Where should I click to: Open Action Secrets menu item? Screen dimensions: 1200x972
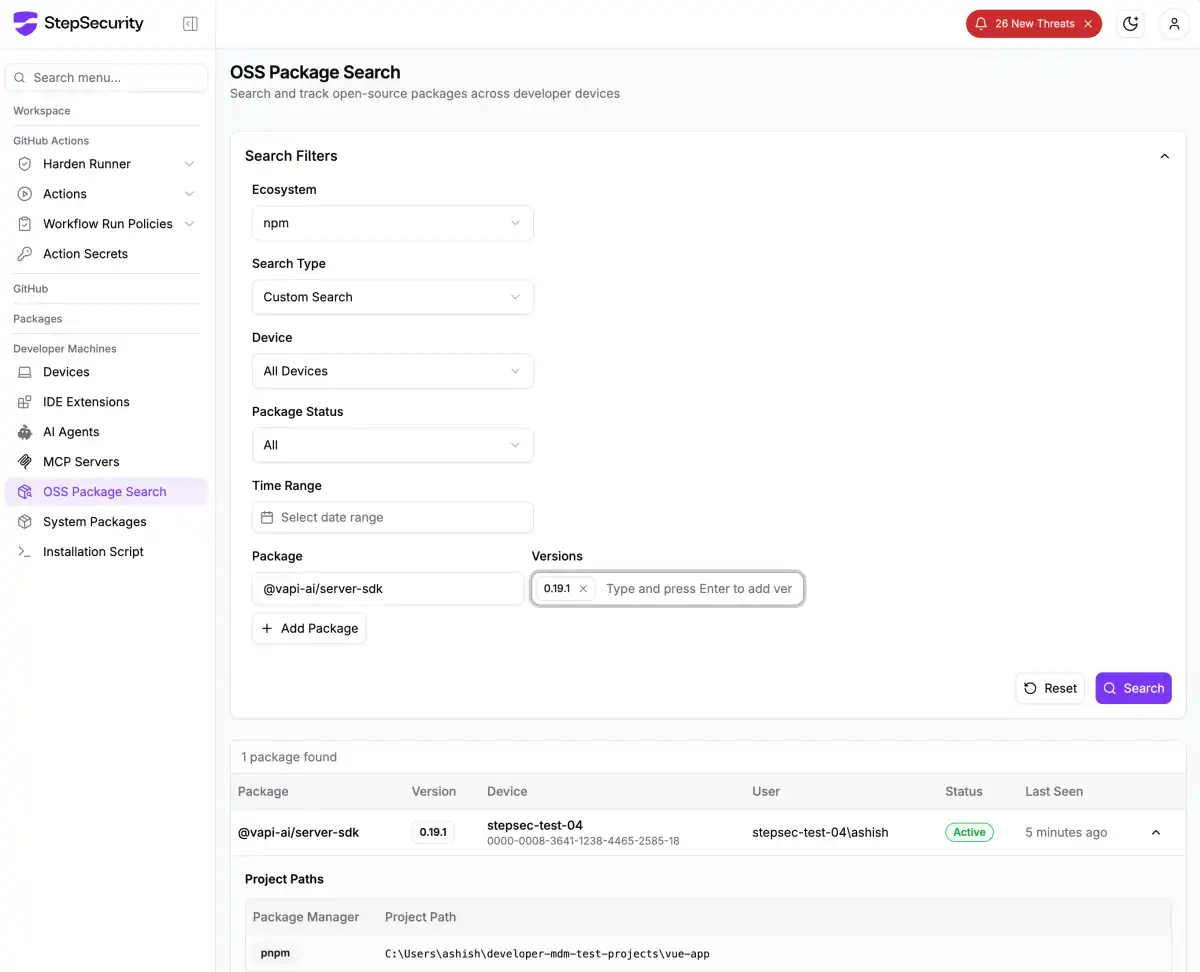pos(105,254)
